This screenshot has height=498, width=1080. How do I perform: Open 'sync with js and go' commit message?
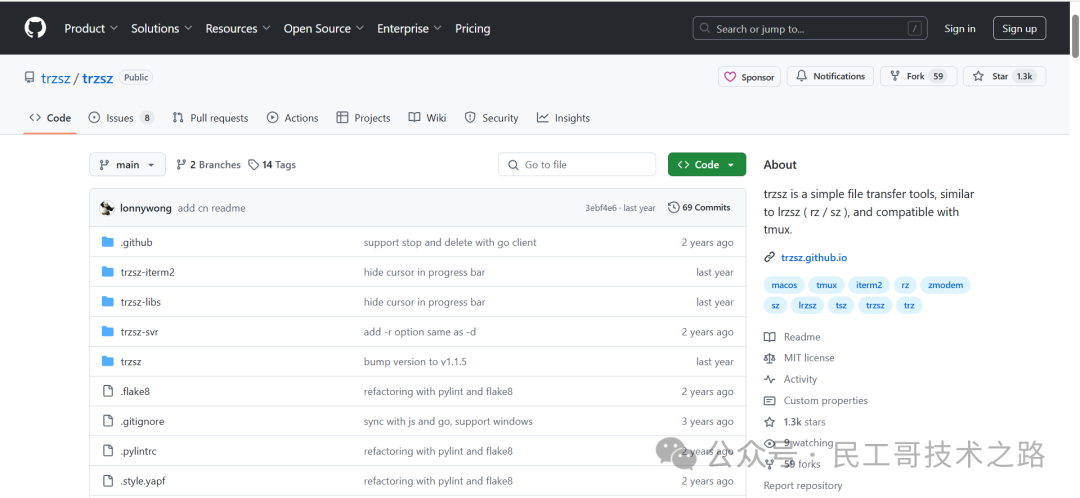(448, 422)
